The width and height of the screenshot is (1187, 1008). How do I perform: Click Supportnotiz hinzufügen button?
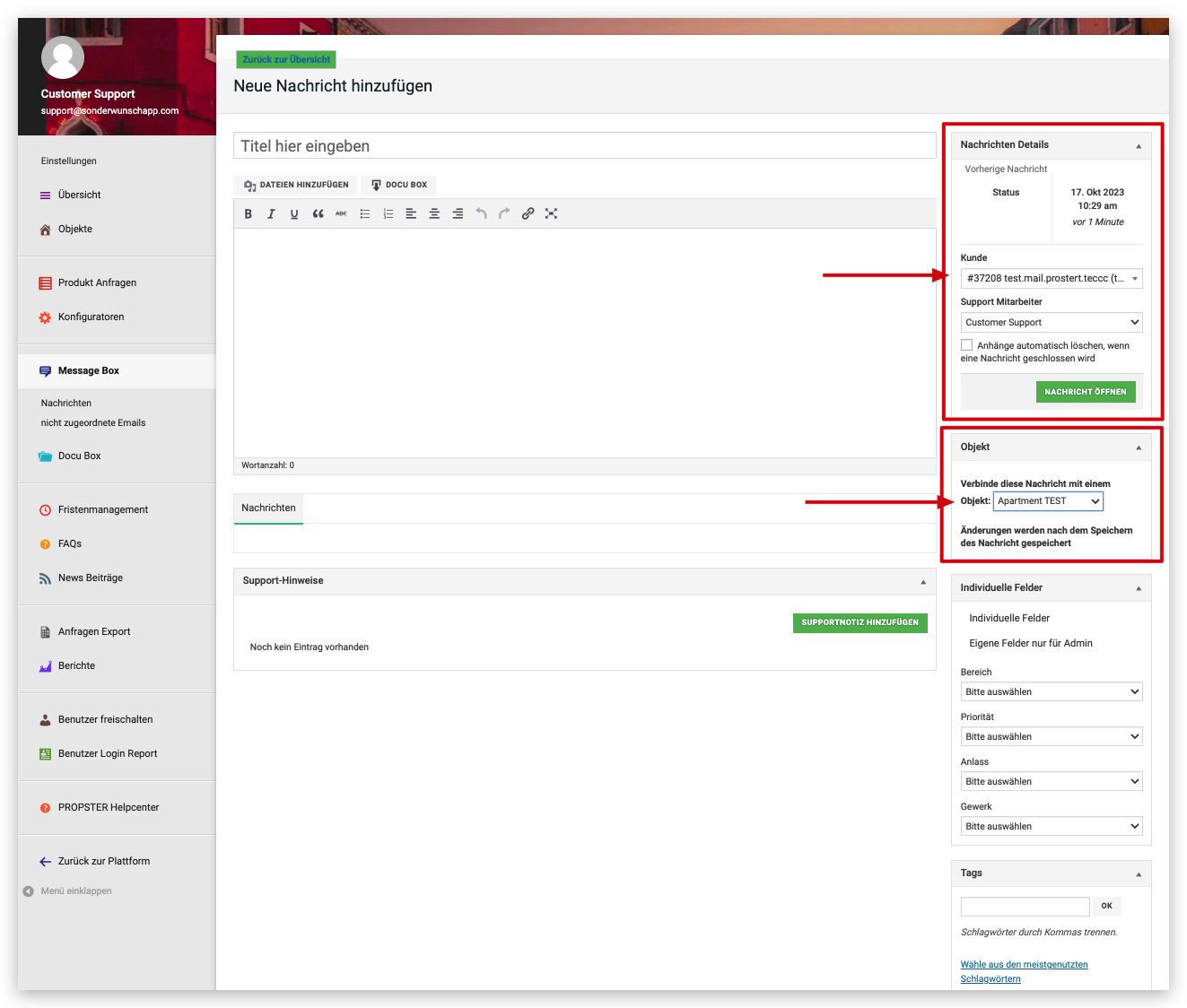coord(860,622)
